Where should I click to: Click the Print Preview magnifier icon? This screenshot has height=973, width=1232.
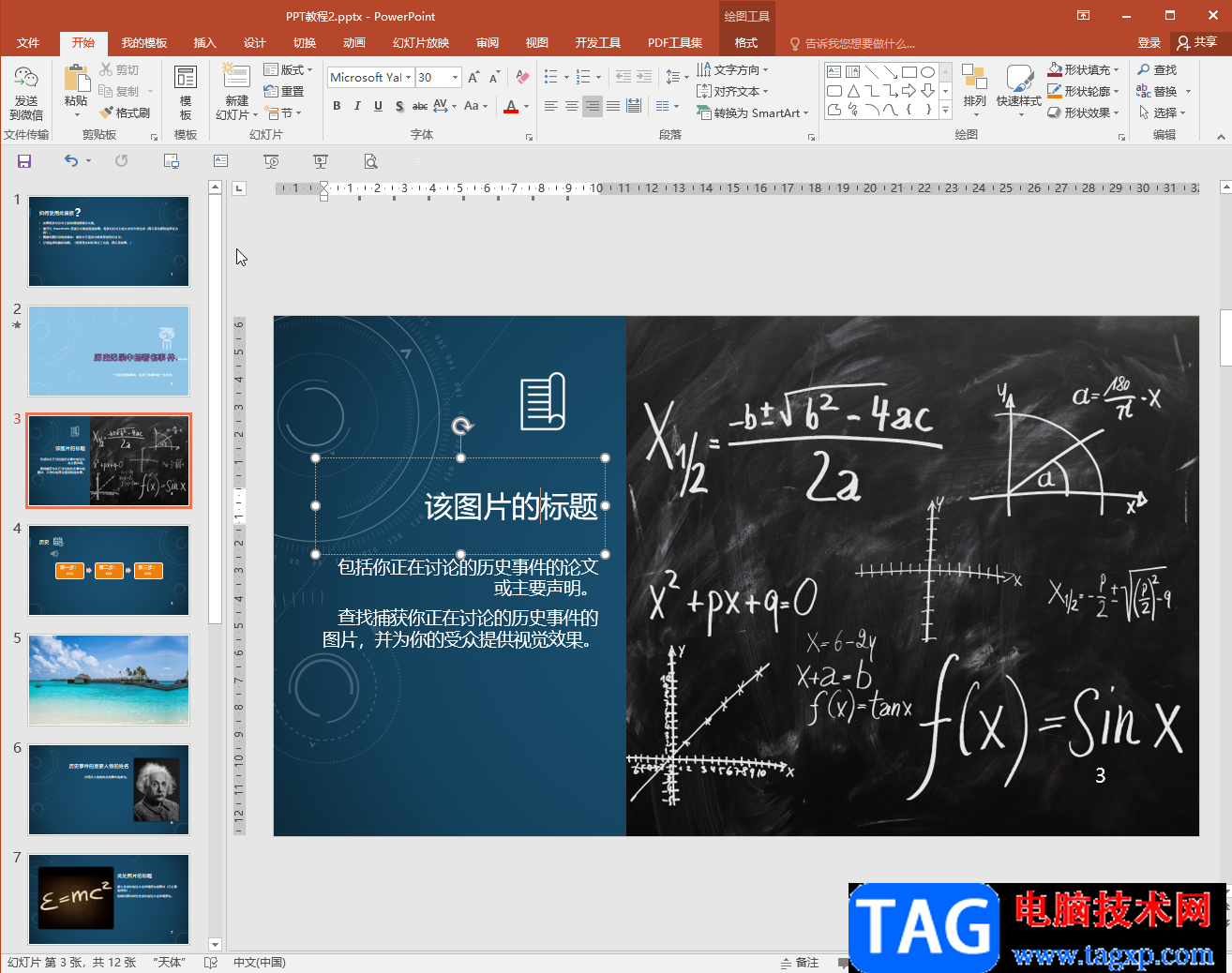(x=370, y=161)
